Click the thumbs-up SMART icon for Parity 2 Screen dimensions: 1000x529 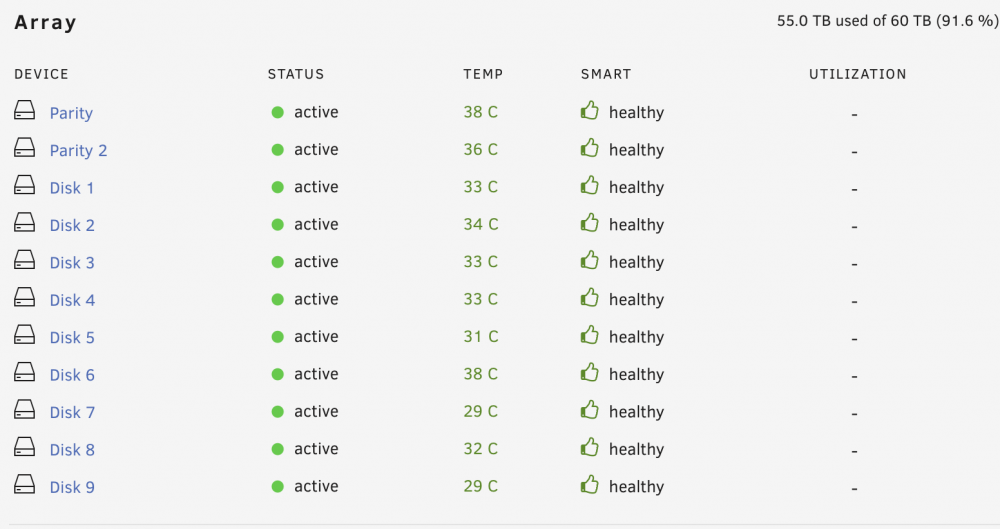click(x=590, y=148)
